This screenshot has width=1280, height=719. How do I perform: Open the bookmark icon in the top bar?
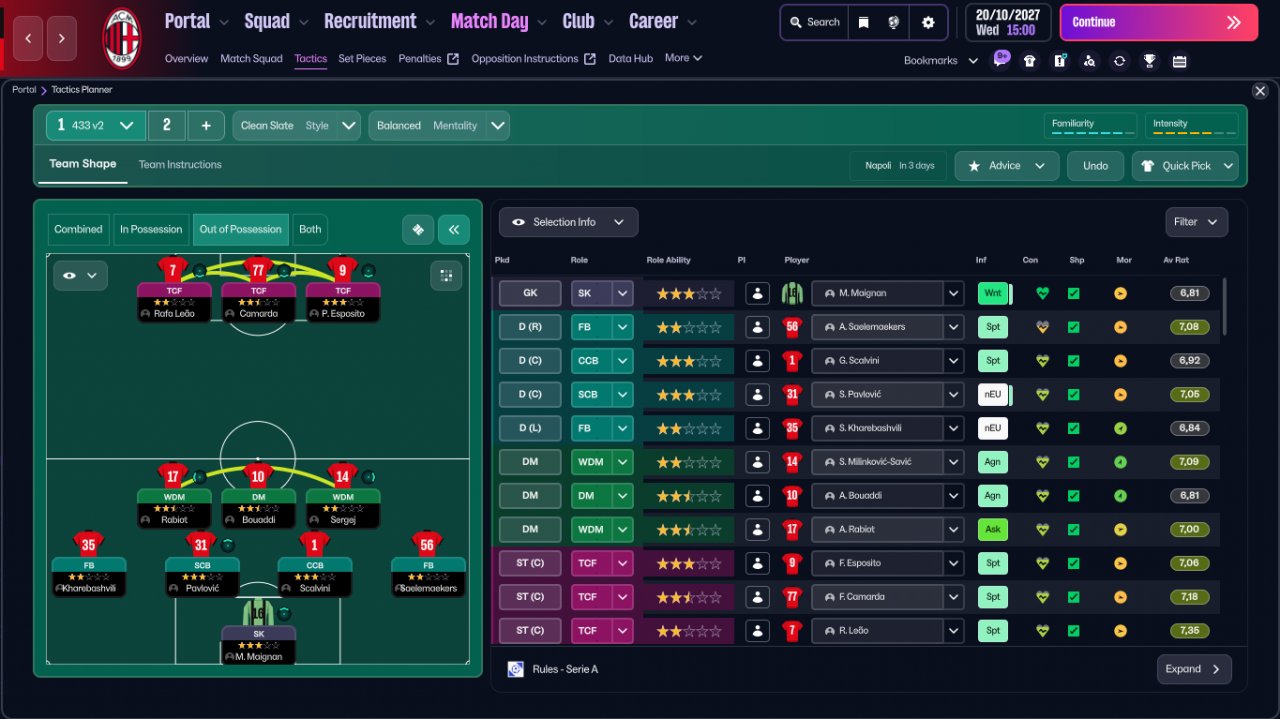coord(865,22)
